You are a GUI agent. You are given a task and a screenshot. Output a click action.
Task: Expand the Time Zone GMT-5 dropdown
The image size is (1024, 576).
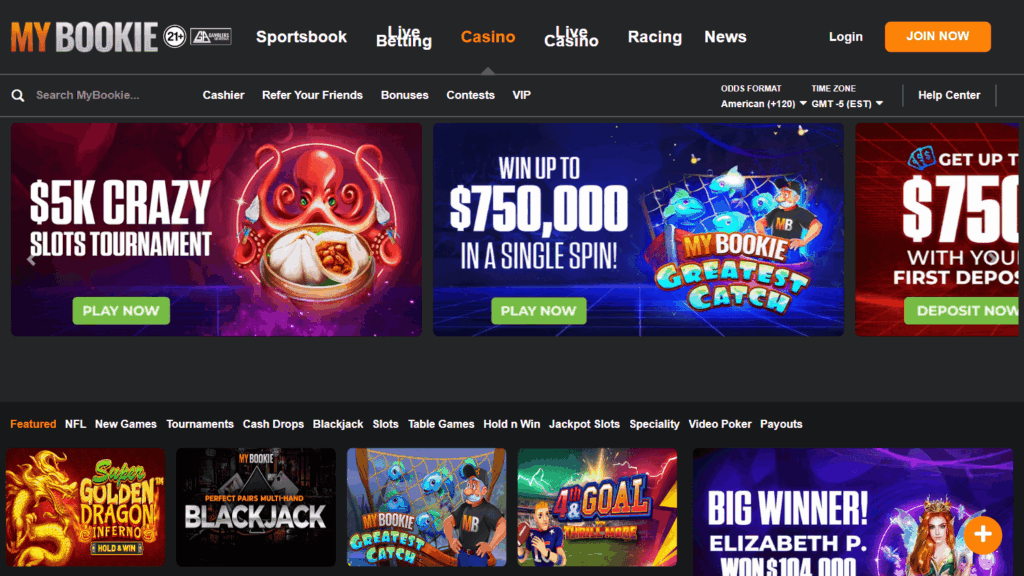[847, 104]
